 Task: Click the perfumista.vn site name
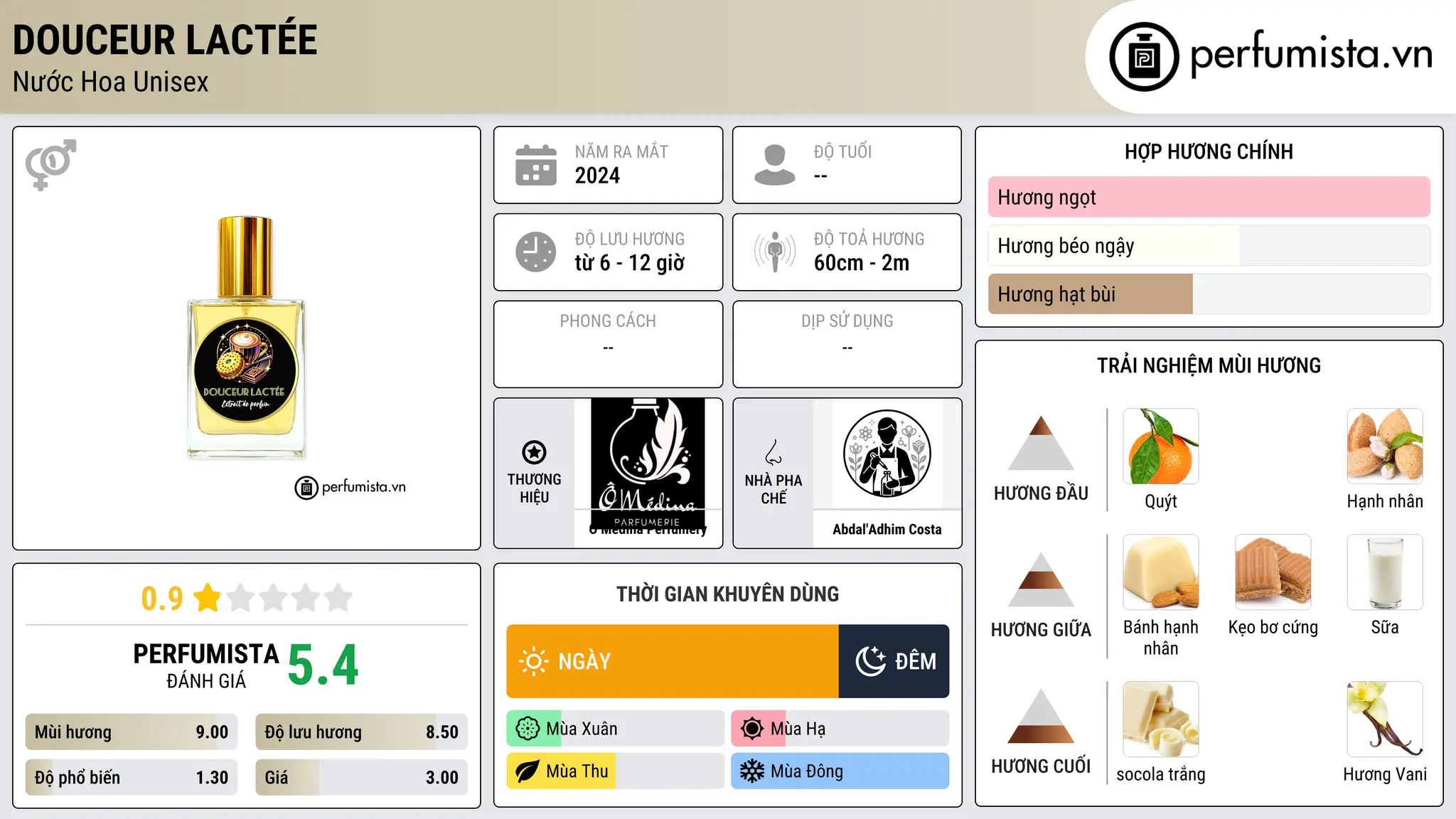coord(1311,54)
